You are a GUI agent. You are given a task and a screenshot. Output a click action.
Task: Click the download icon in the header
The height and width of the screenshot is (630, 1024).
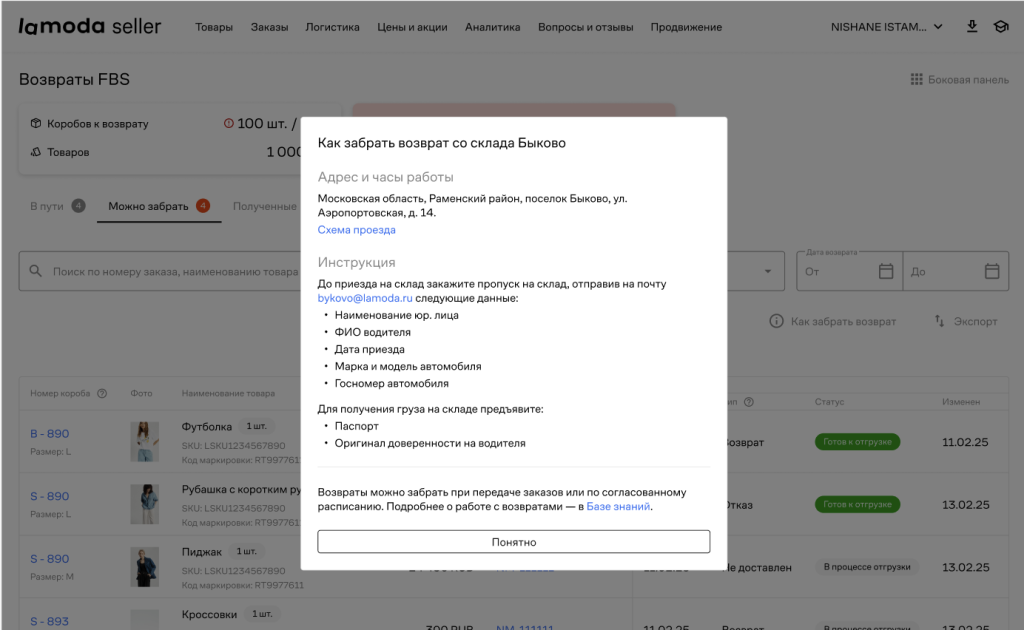coord(971,27)
